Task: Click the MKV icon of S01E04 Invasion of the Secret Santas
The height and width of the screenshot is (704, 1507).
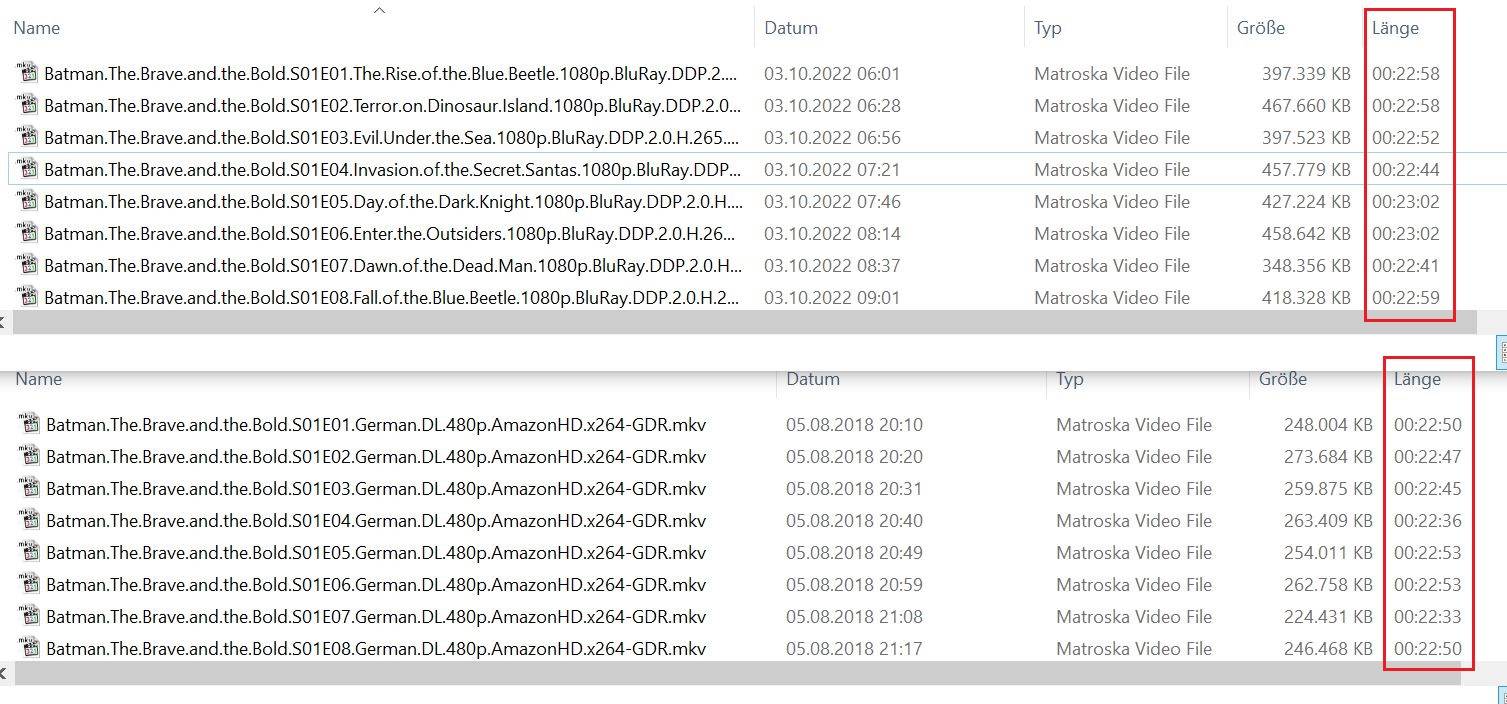Action: point(28,169)
